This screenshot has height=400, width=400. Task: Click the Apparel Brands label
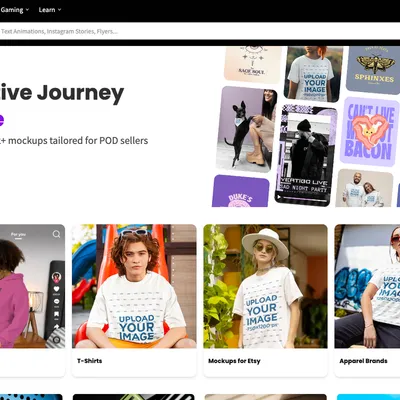363,361
